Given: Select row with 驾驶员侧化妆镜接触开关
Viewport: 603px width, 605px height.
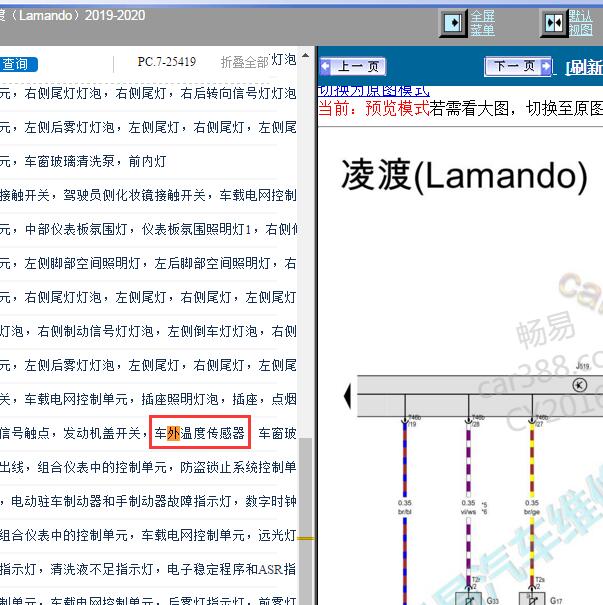Looking at the screenshot, I should 148,195.
